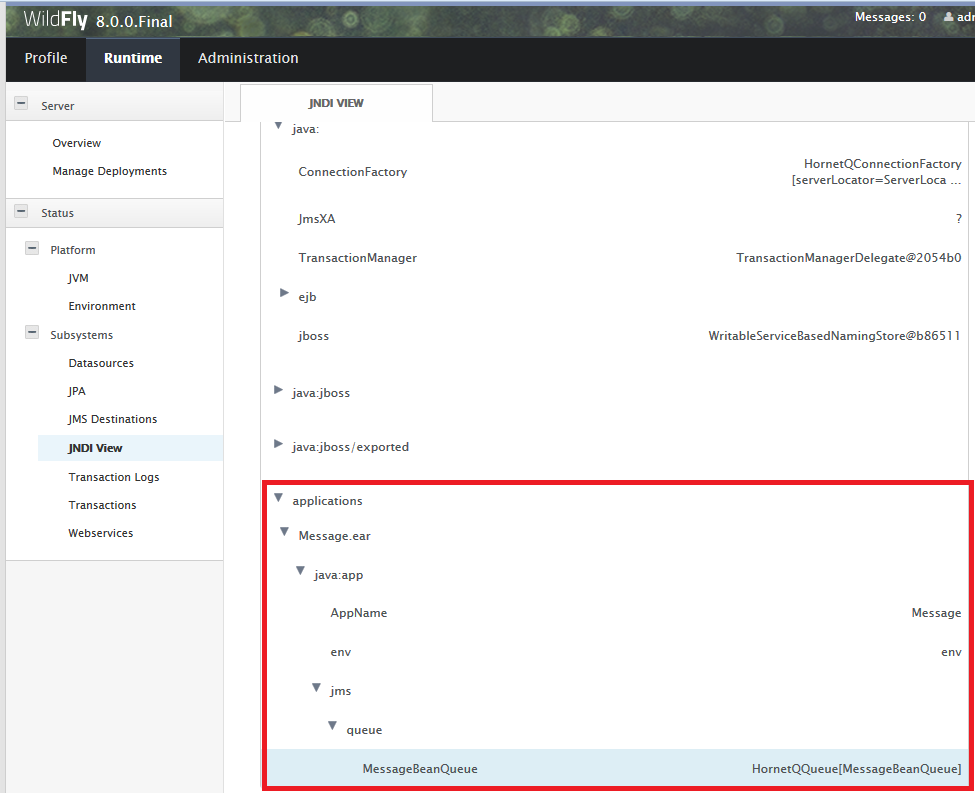The width and height of the screenshot is (975, 793).
Task: Expand the ejb tree node arrow
Action: [284, 292]
